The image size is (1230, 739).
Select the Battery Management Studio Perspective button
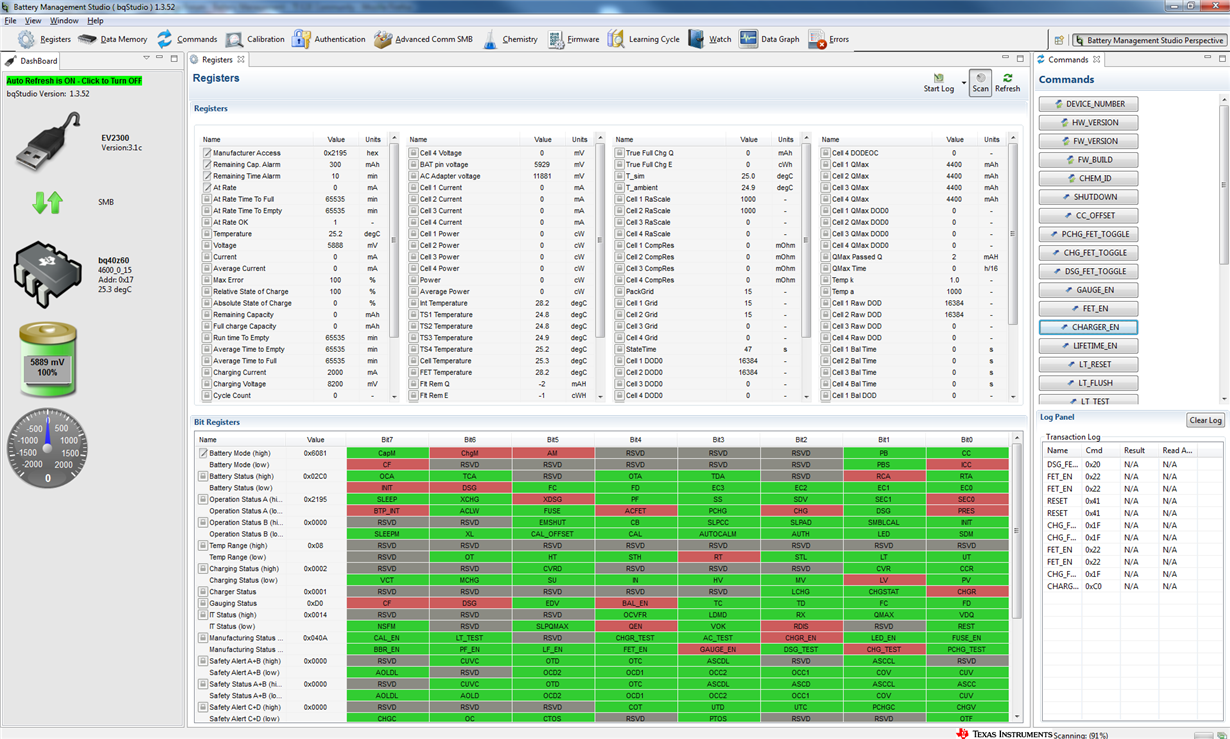1150,40
